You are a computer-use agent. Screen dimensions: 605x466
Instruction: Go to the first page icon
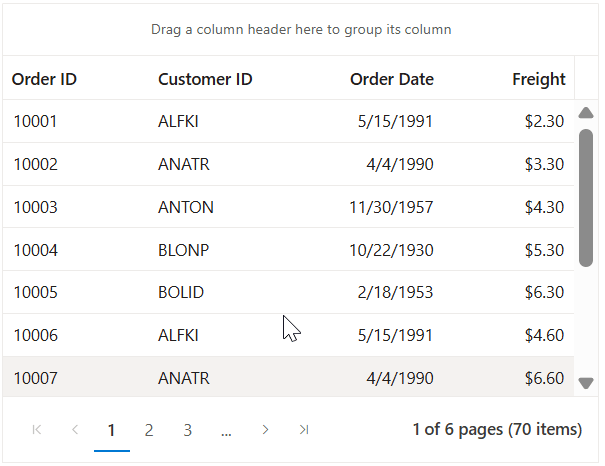tap(37, 430)
